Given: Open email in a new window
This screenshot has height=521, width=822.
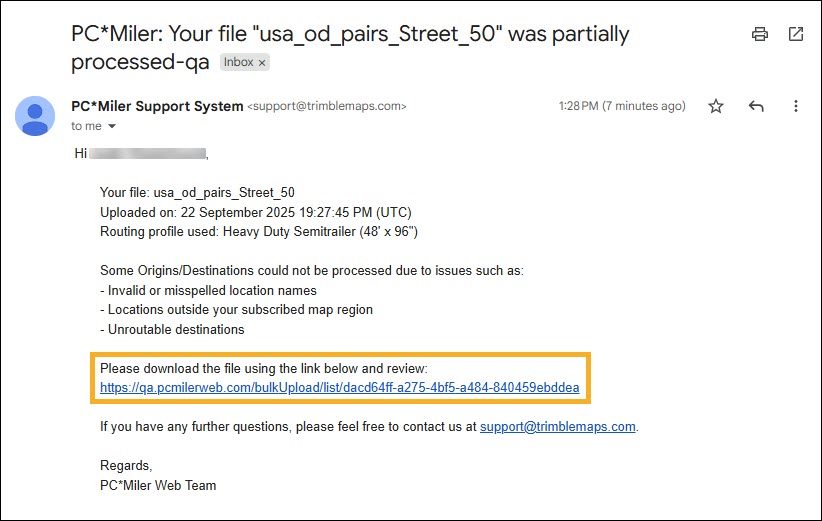Looking at the screenshot, I should click(x=796, y=34).
